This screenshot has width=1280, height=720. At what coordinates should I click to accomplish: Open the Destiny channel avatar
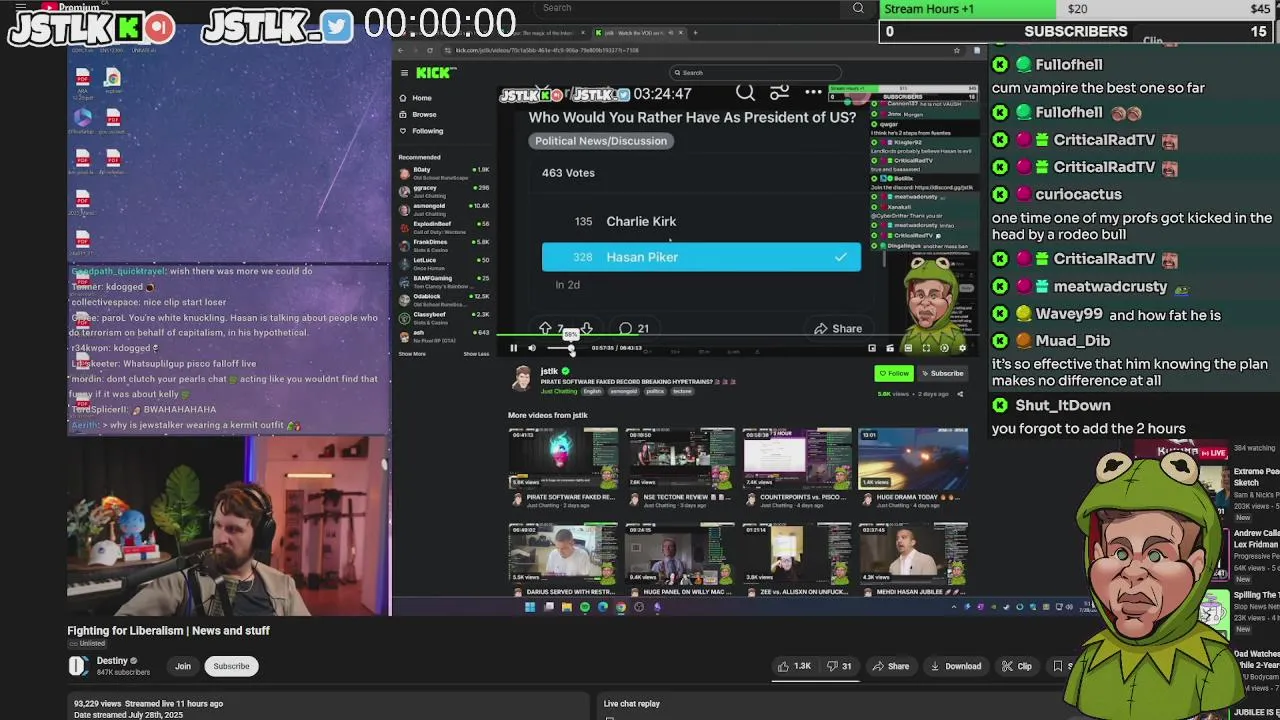(78, 666)
